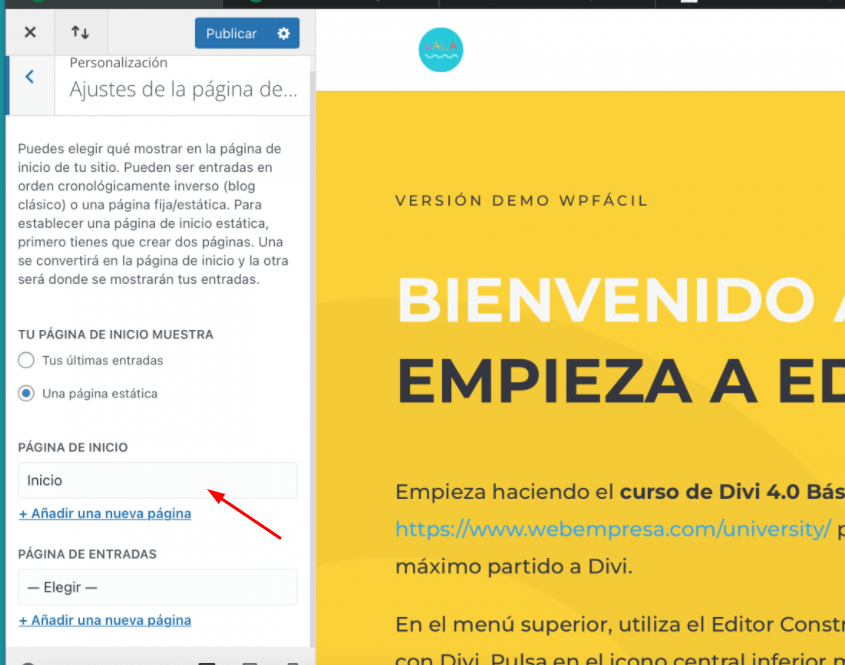Click the 'BIENVENIDO' headline in preview
This screenshot has height=665, width=845.
[606, 300]
